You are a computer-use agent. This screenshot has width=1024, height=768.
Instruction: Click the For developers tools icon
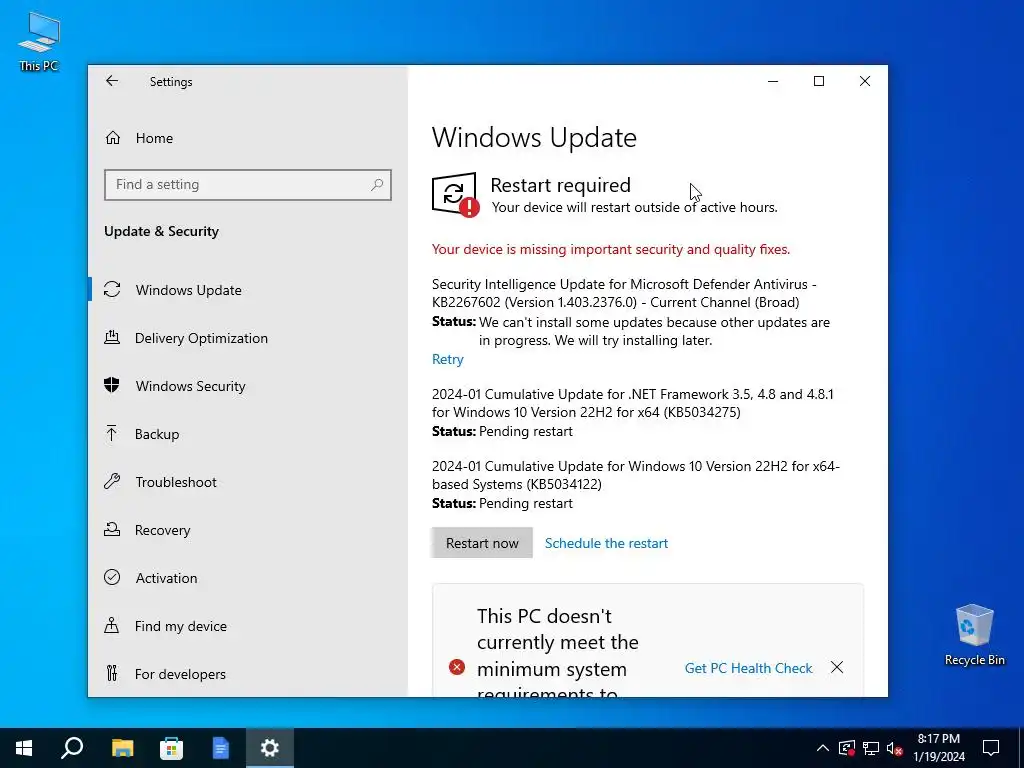112,673
